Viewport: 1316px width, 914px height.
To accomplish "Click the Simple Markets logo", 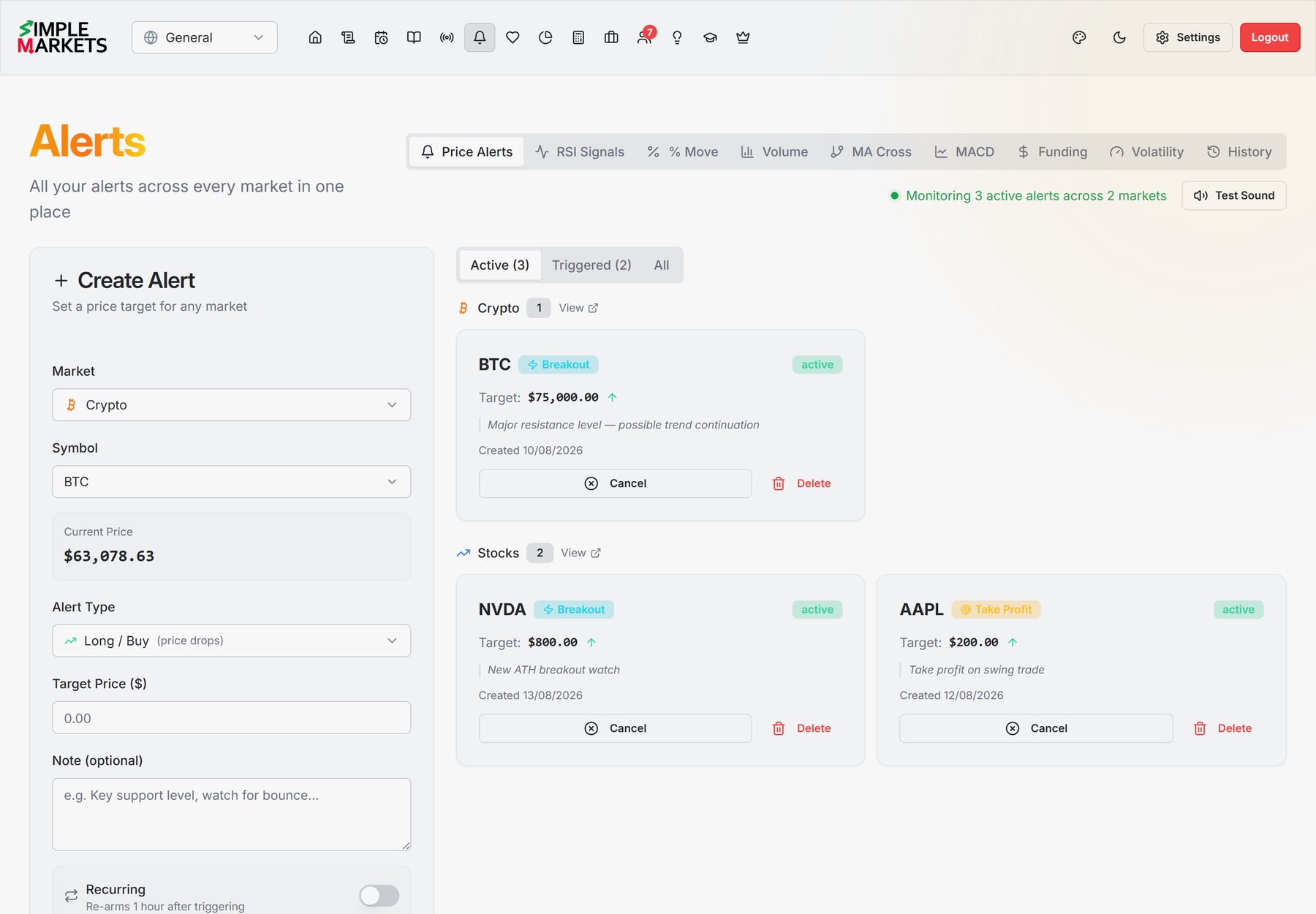I will tap(62, 37).
